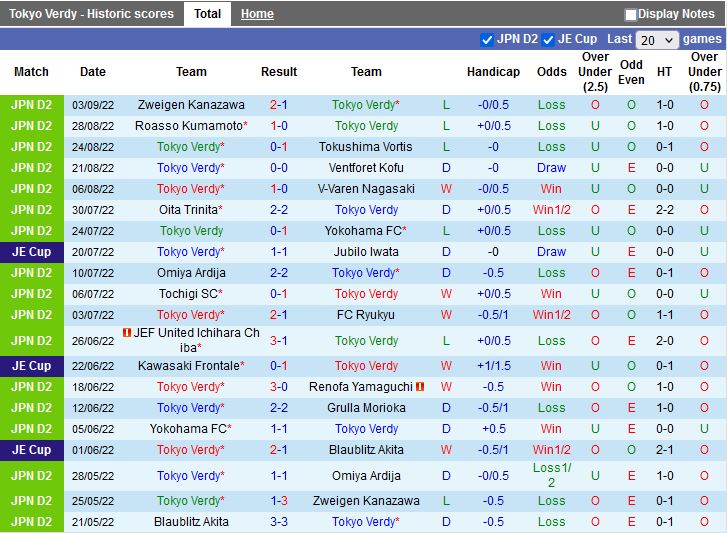Click Omiya Ardija in the 10/07/22 row
727x533 pixels.
coord(191,273)
